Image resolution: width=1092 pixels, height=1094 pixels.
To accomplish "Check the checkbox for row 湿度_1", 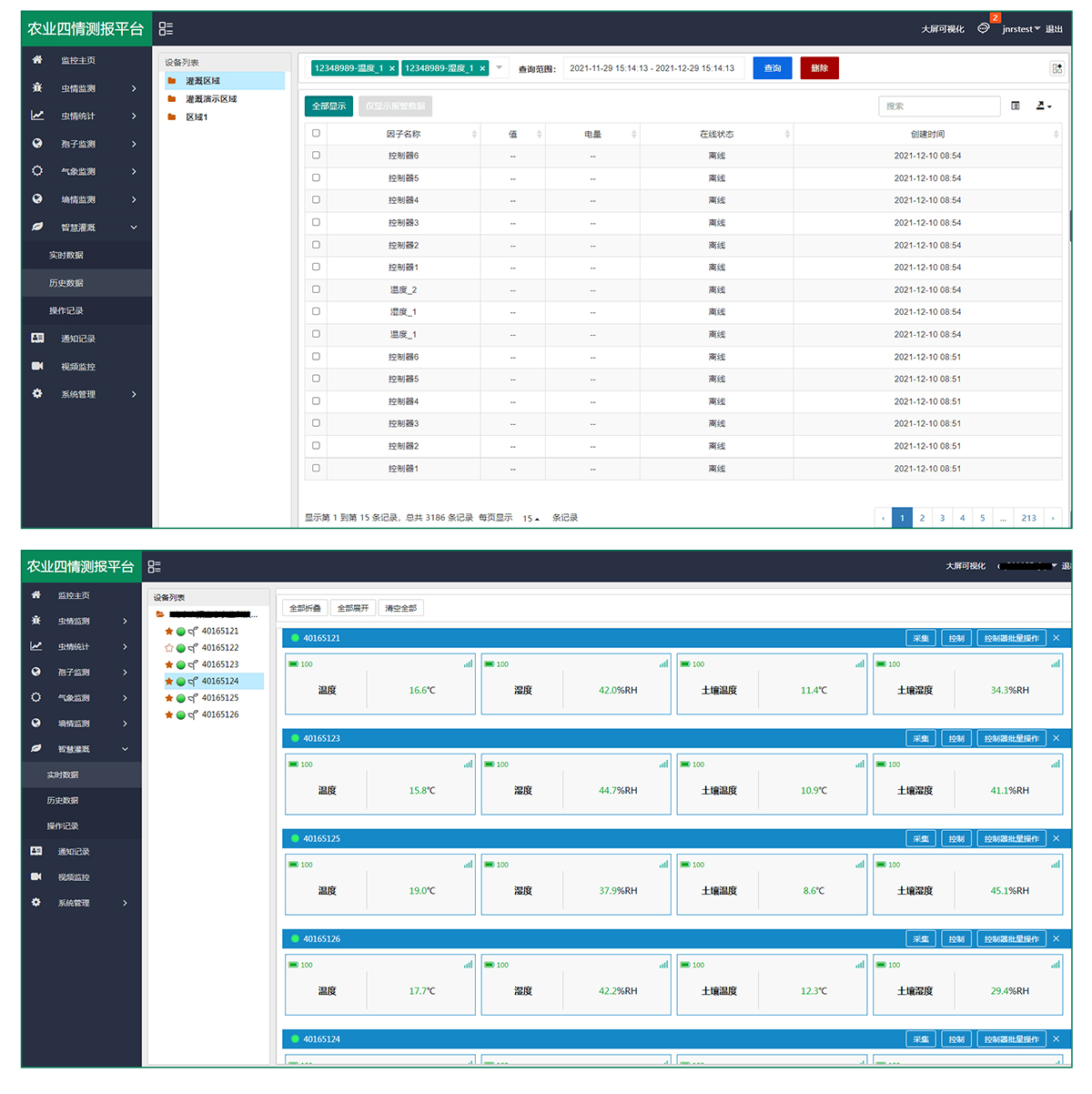I will coord(316,312).
